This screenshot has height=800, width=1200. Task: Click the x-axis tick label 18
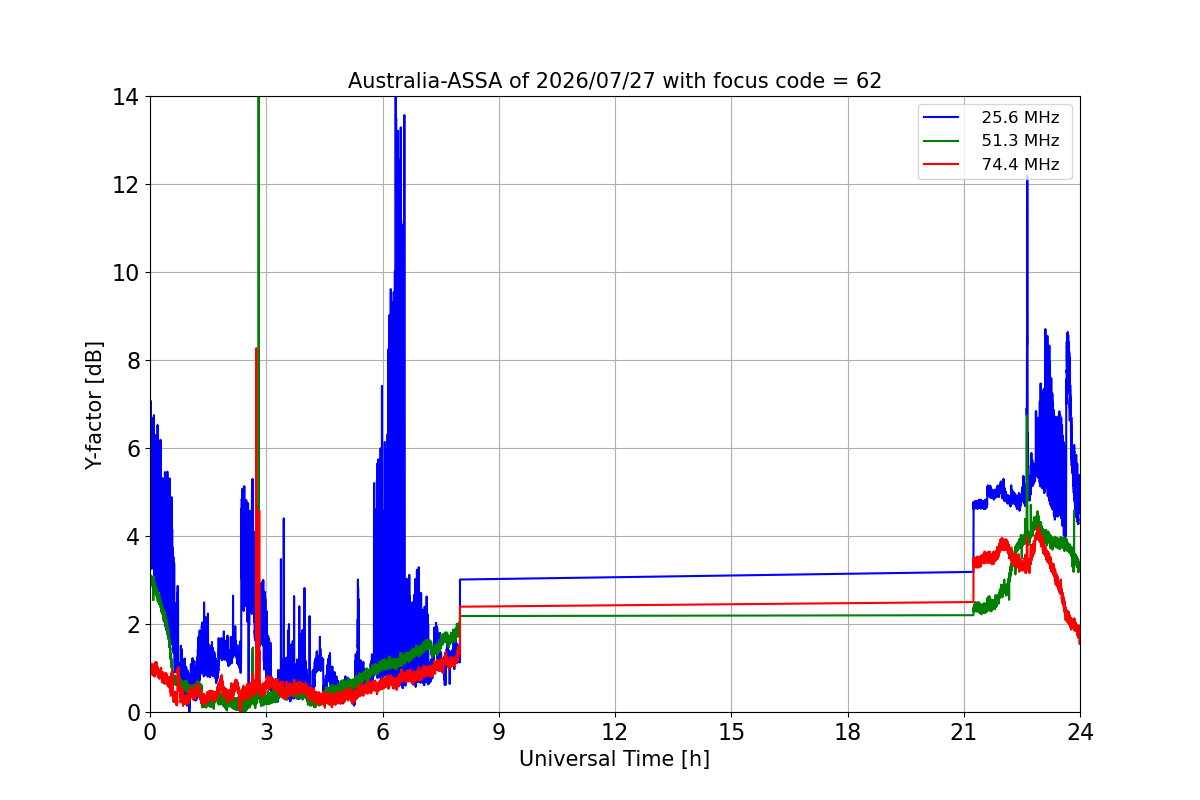coord(848,732)
